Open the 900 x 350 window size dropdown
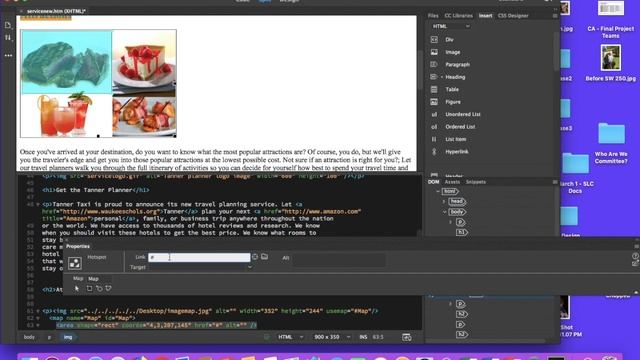Screen dimensions: 640x360 (332, 337)
